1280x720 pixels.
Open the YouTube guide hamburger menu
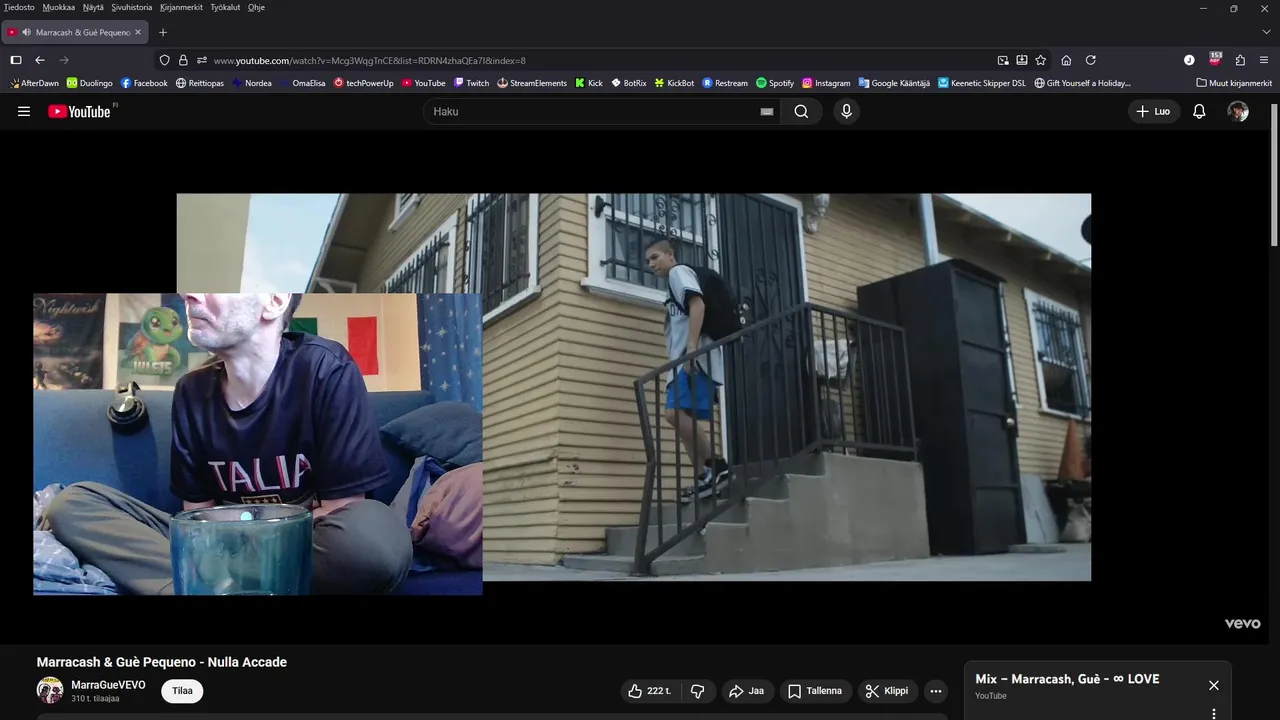click(x=24, y=111)
